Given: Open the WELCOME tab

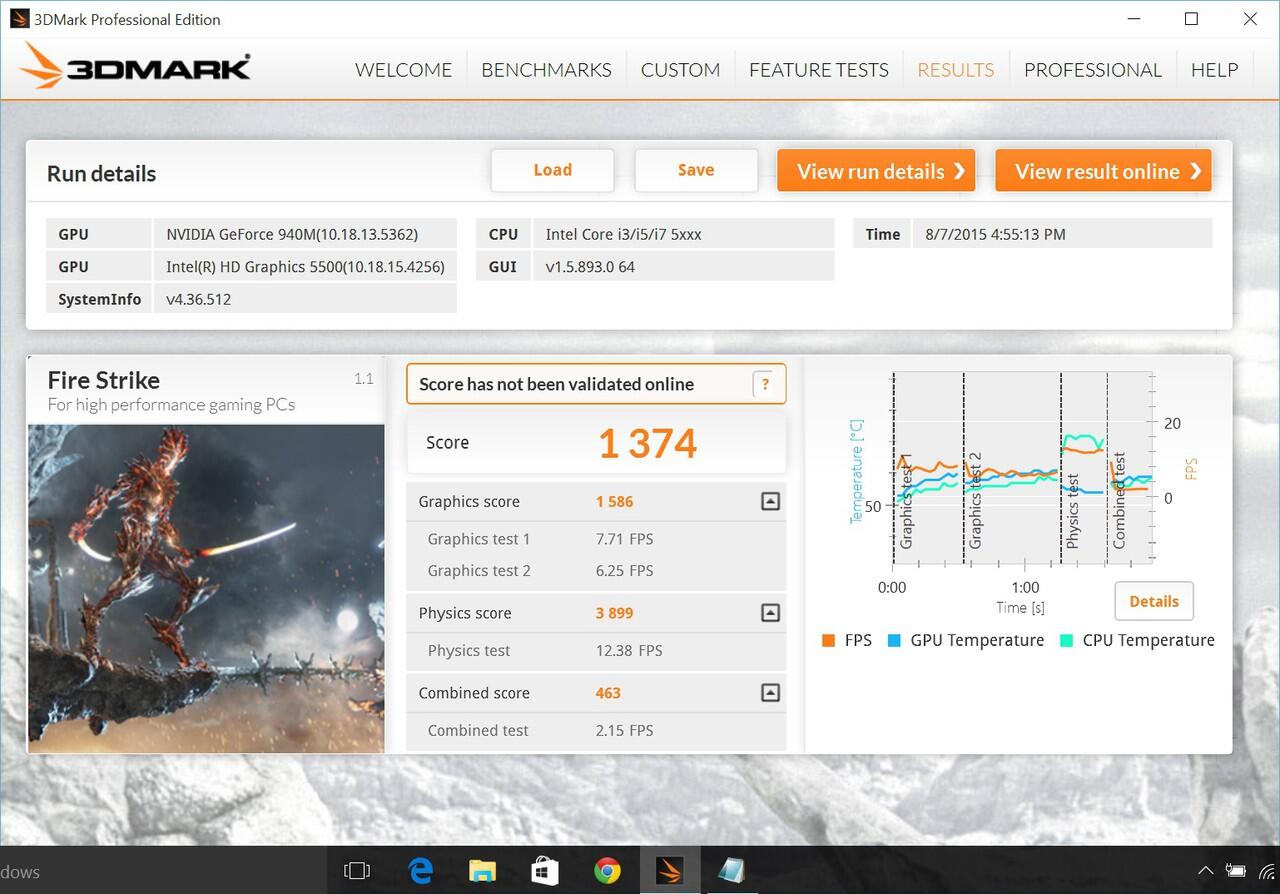Looking at the screenshot, I should tap(403, 70).
